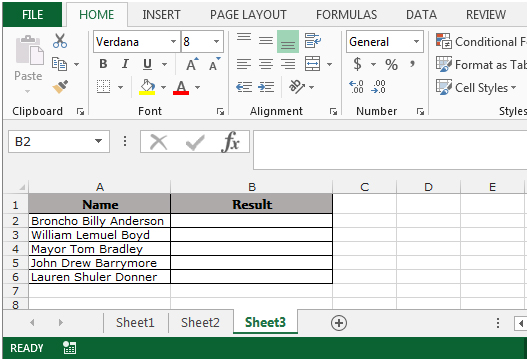
Task: Expand the Underline style arrow
Action: [164, 64]
